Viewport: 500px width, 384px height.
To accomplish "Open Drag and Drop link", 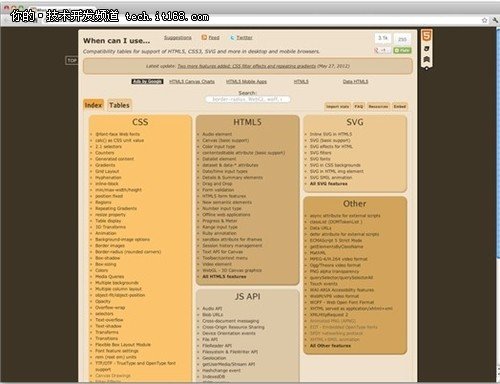I will tap(217, 184).
